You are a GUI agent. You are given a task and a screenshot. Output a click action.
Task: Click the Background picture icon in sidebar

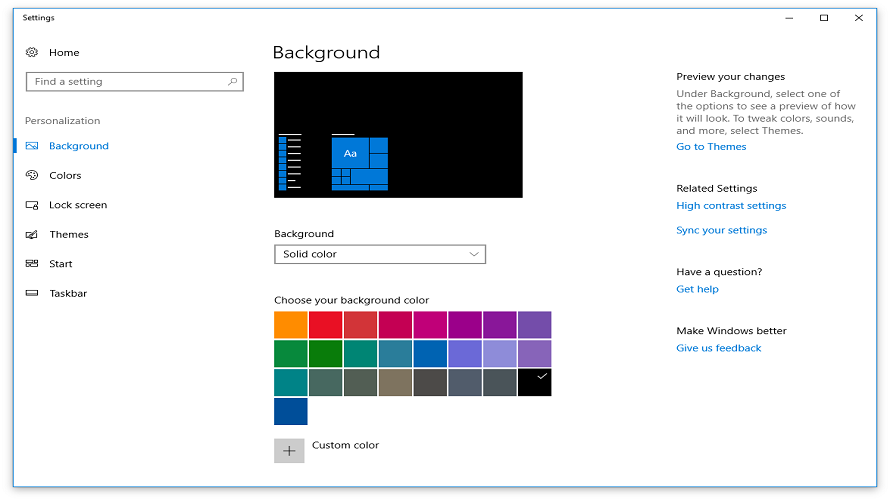[x=32, y=146]
